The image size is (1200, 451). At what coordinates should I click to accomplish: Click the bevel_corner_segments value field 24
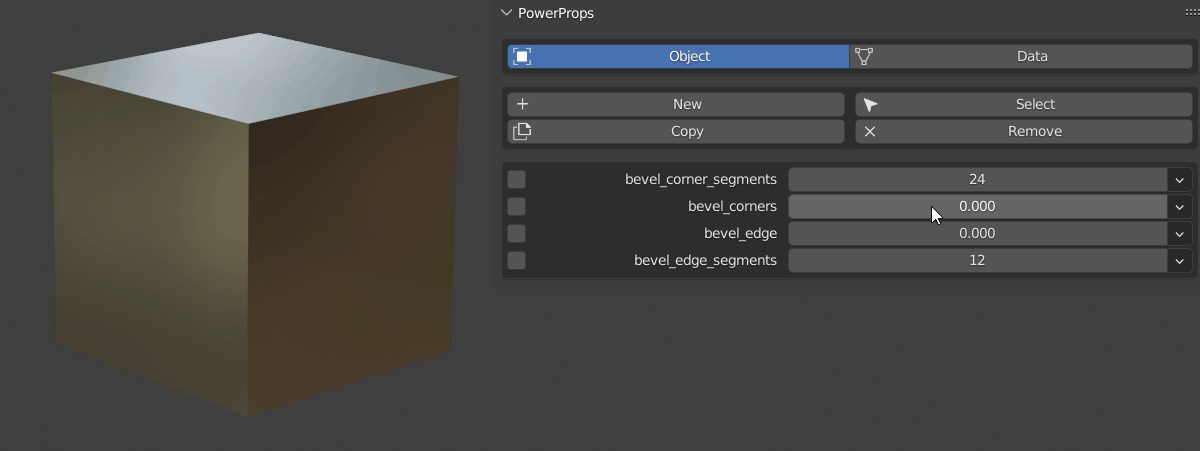pyautogui.click(x=977, y=179)
